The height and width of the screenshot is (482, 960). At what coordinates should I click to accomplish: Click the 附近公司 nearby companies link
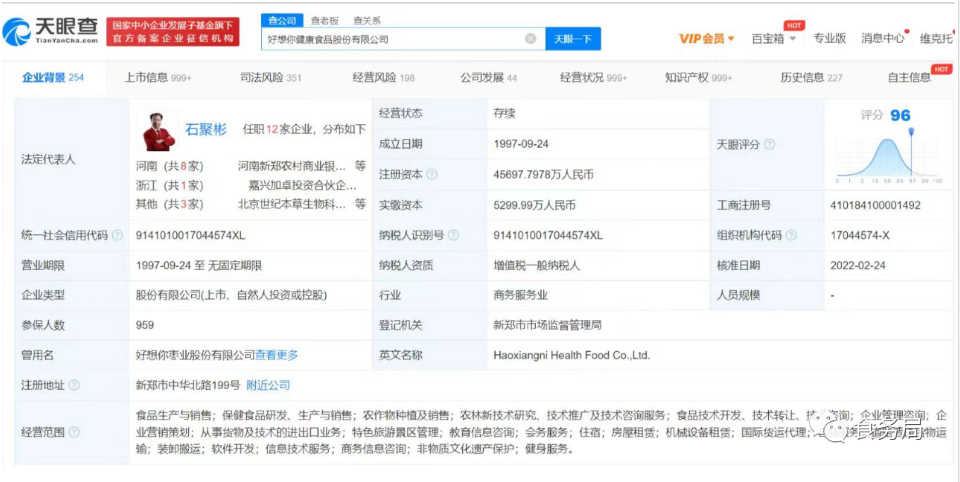coord(267,385)
